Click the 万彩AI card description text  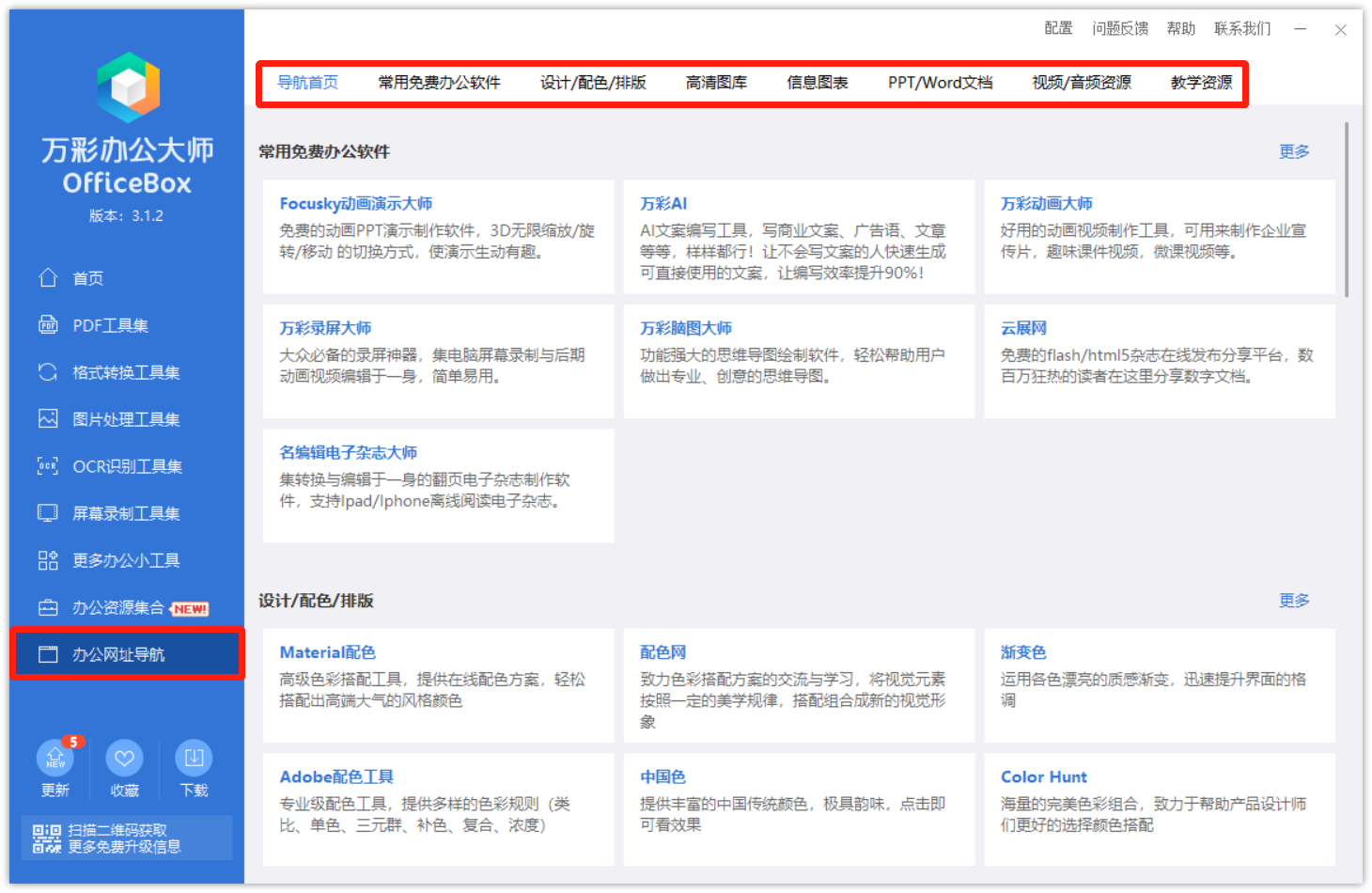793,252
